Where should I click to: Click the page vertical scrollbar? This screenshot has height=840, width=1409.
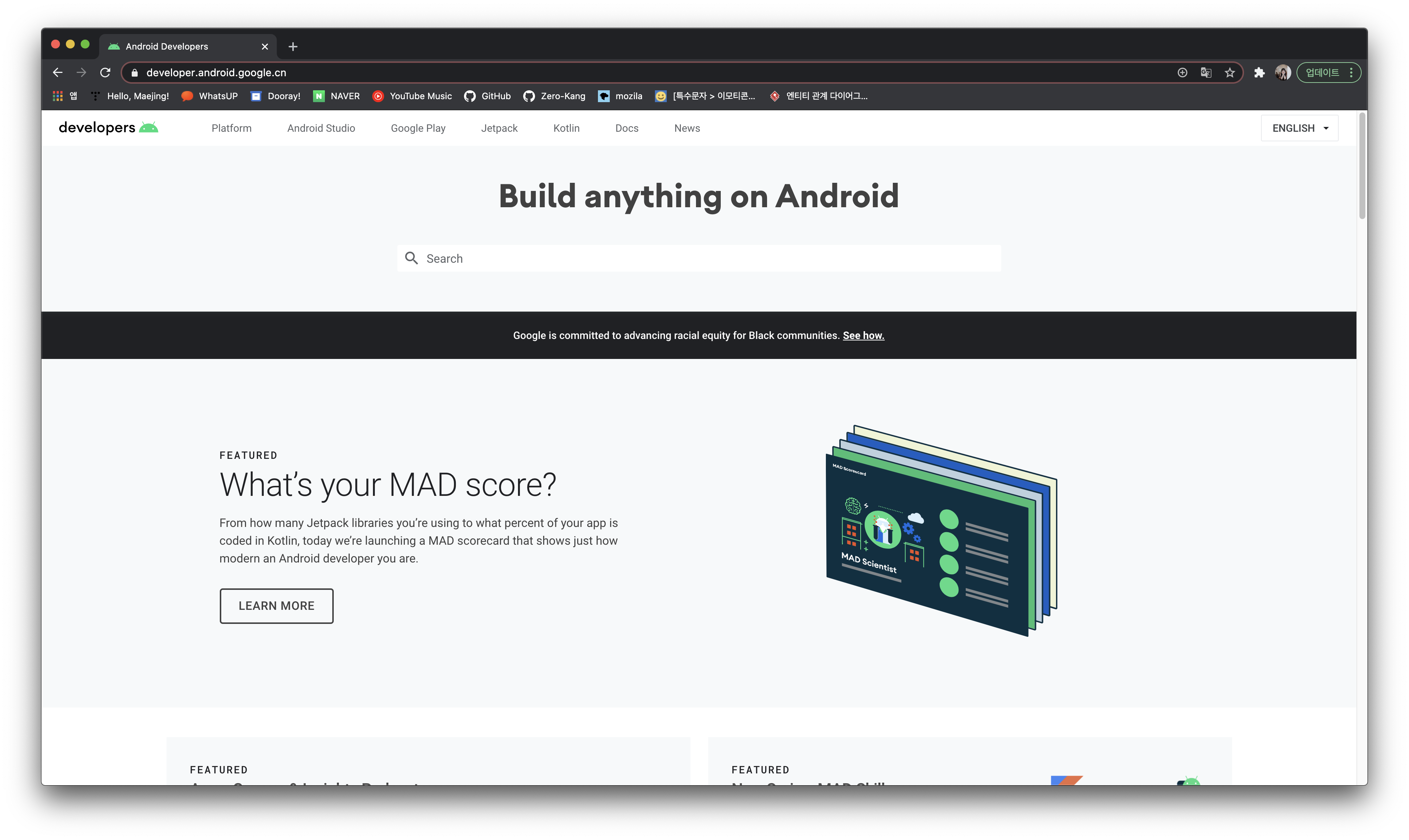(x=1362, y=165)
